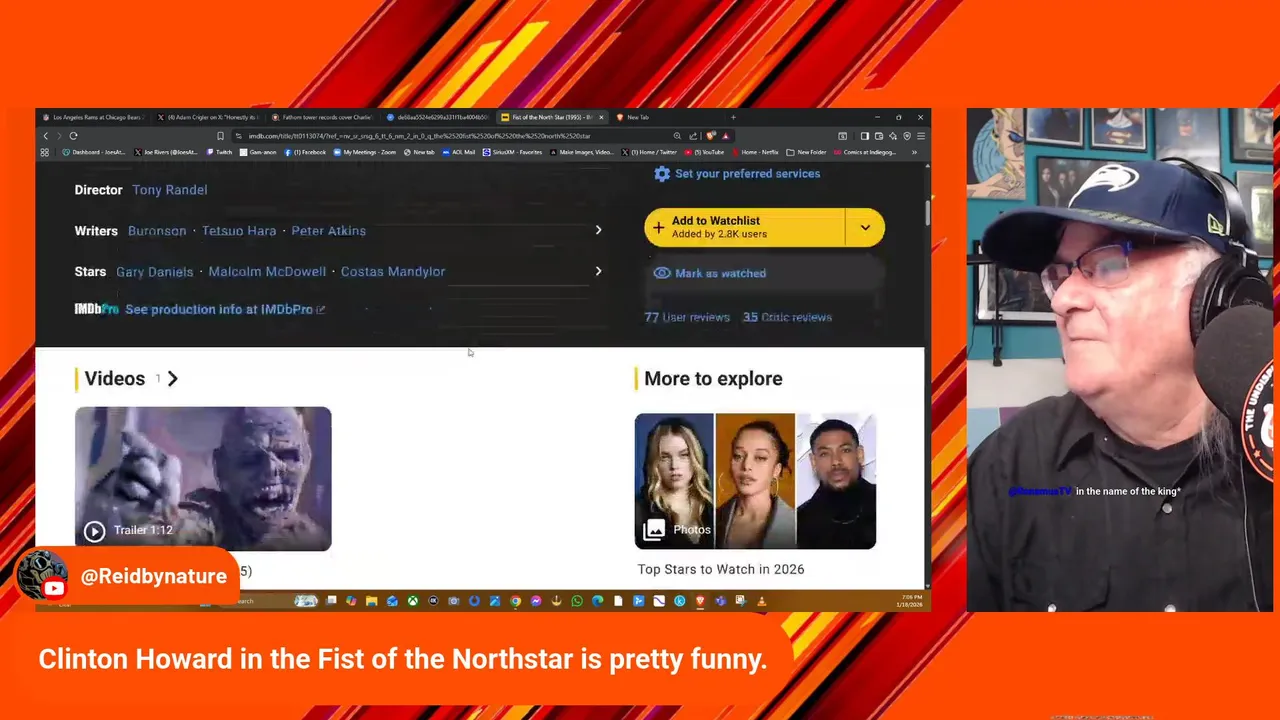
Task: Click the taskbar clock and date
Action: click(x=910, y=601)
